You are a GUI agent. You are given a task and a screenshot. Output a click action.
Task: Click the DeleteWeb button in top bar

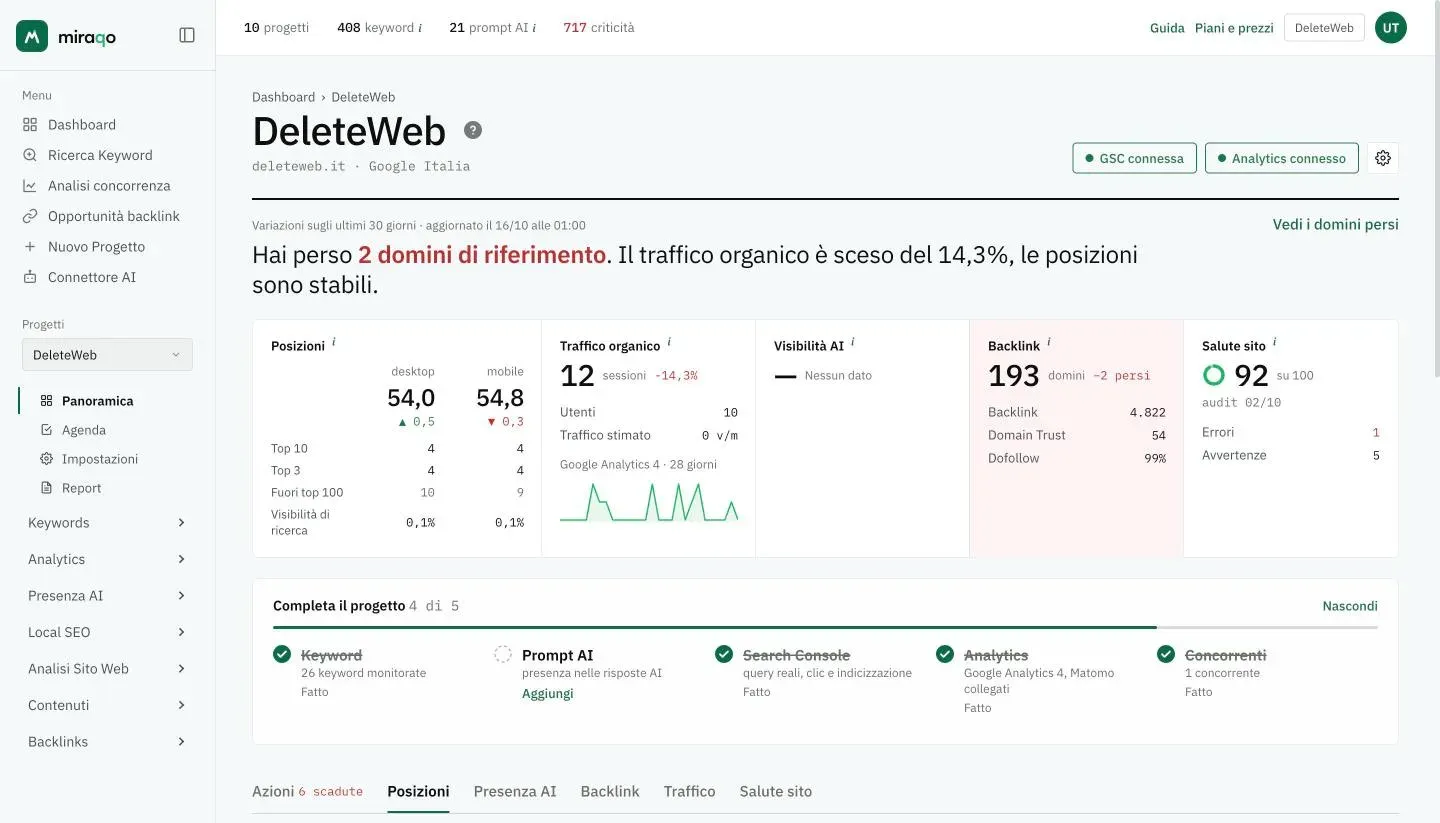click(1324, 28)
